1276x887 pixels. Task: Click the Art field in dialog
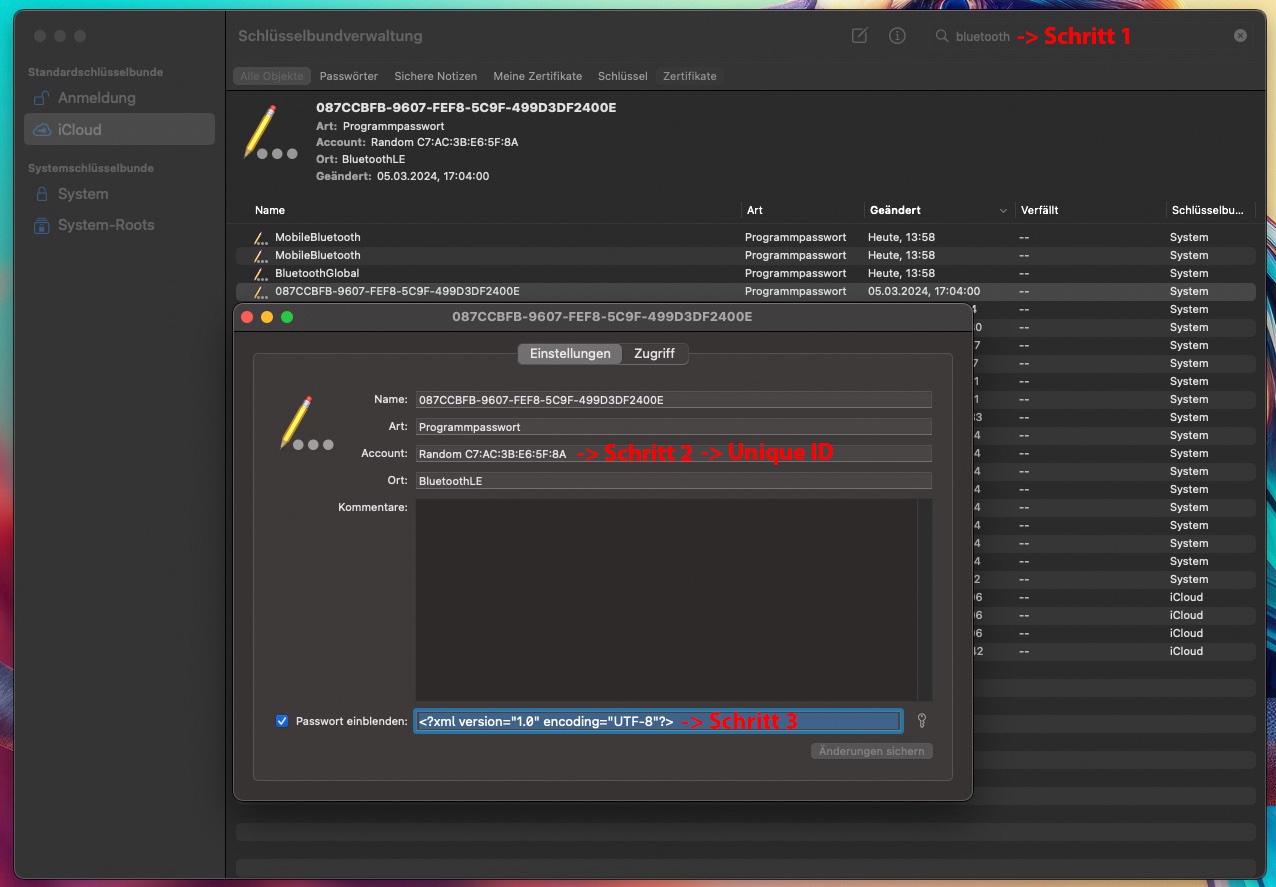[x=673, y=427]
